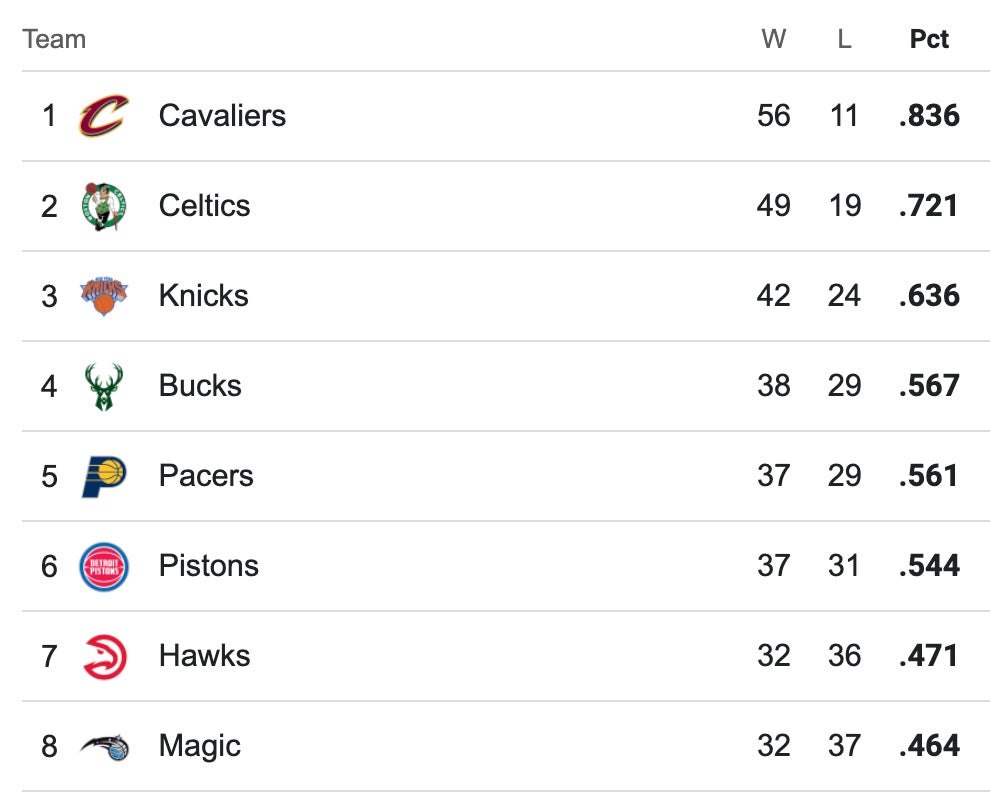990x798 pixels.
Task: Open the Pacers team name link
Action: [206, 476]
